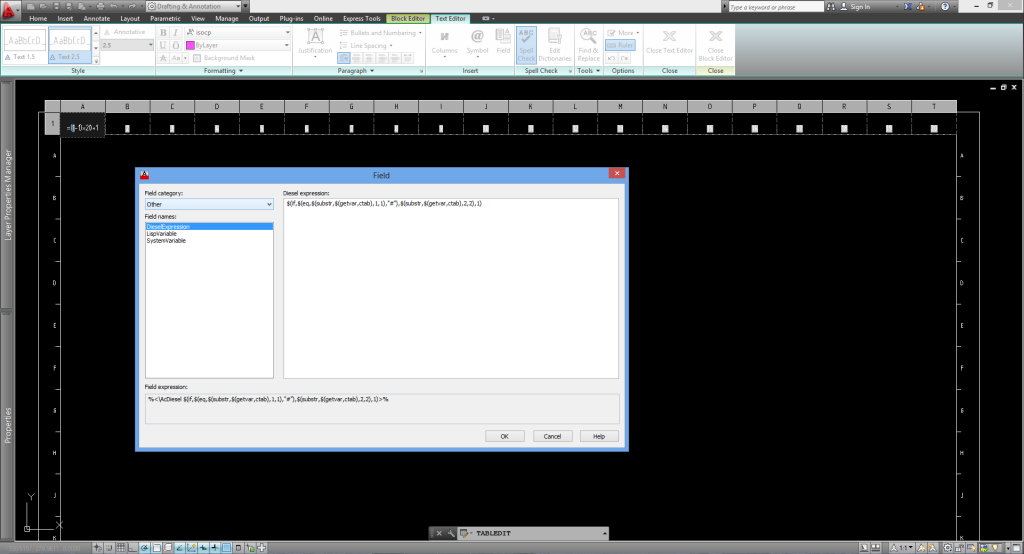Screen dimensions: 1024x554
Task: Click the Diesel expression text box
Action: click(451, 288)
